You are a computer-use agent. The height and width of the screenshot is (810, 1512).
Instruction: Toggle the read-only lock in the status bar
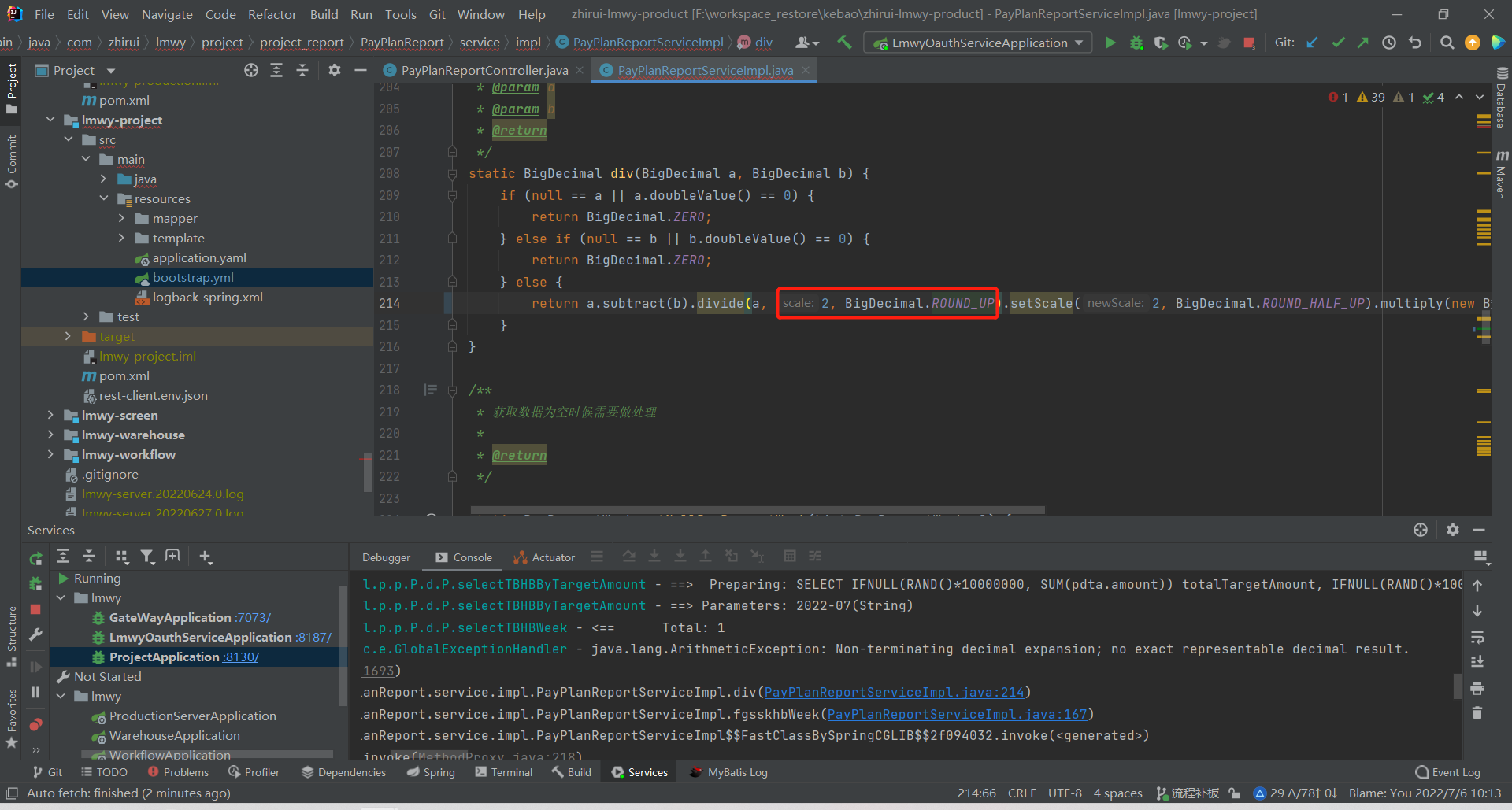(1232, 793)
